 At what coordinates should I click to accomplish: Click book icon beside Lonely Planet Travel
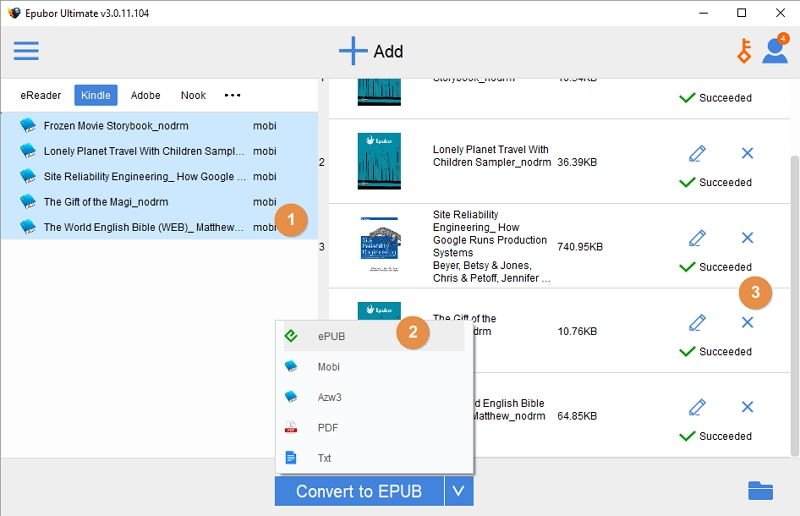pyautogui.click(x=28, y=151)
